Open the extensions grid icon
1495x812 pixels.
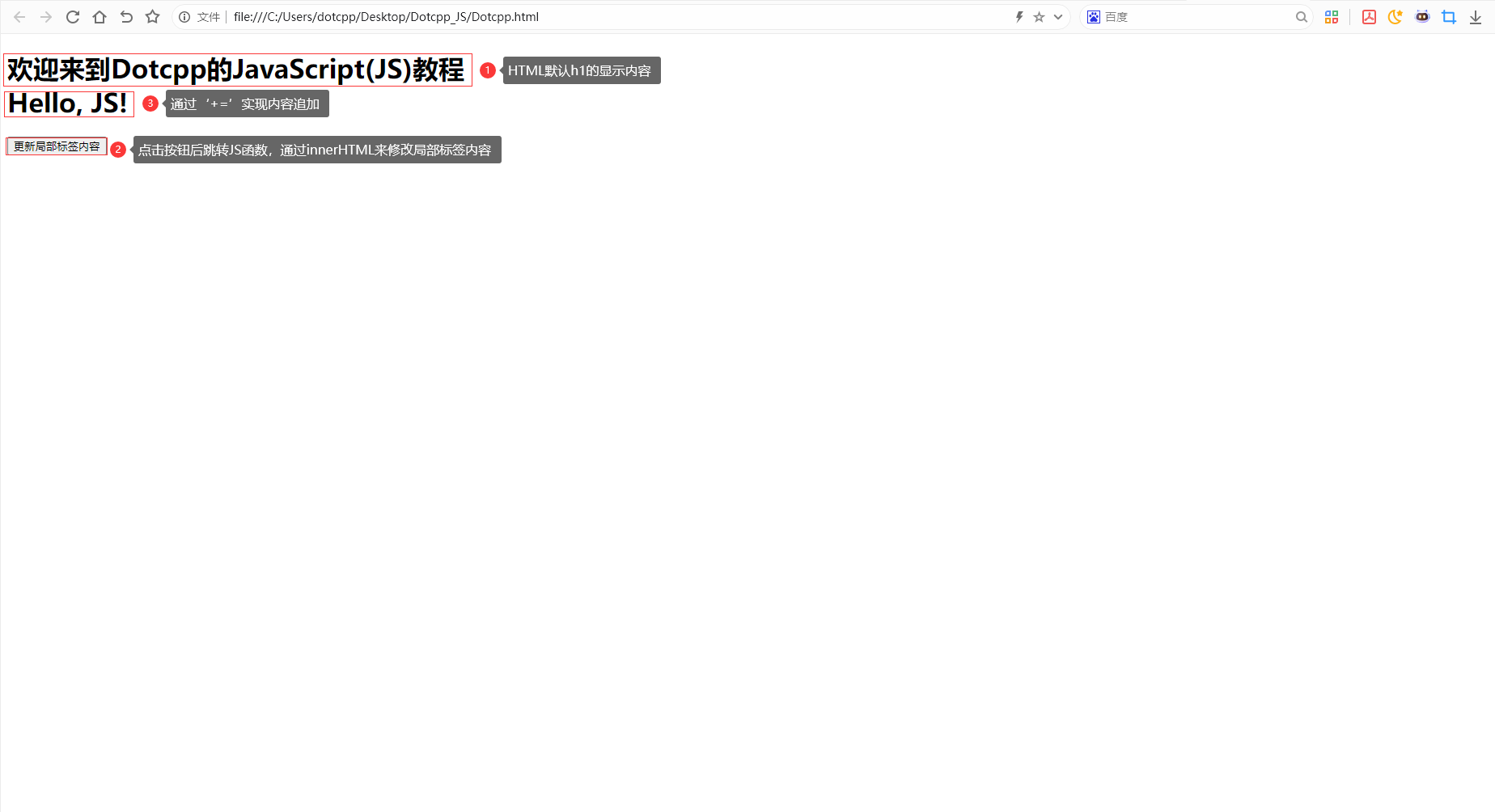[x=1332, y=16]
